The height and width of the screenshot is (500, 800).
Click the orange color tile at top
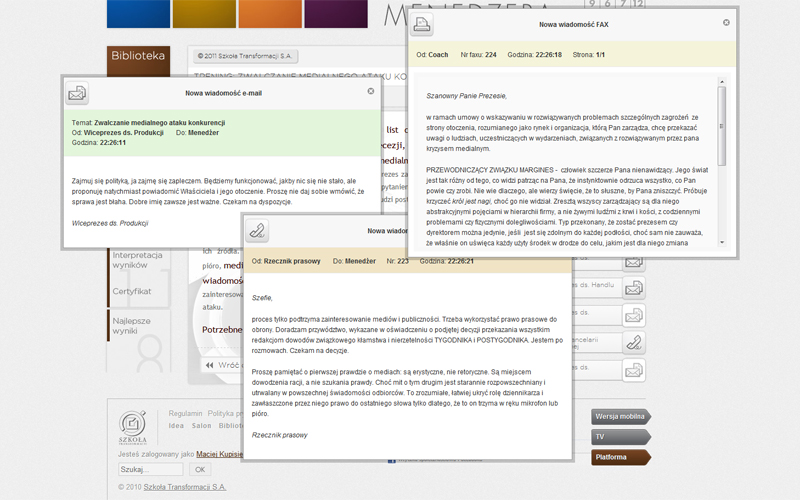(x=270, y=14)
